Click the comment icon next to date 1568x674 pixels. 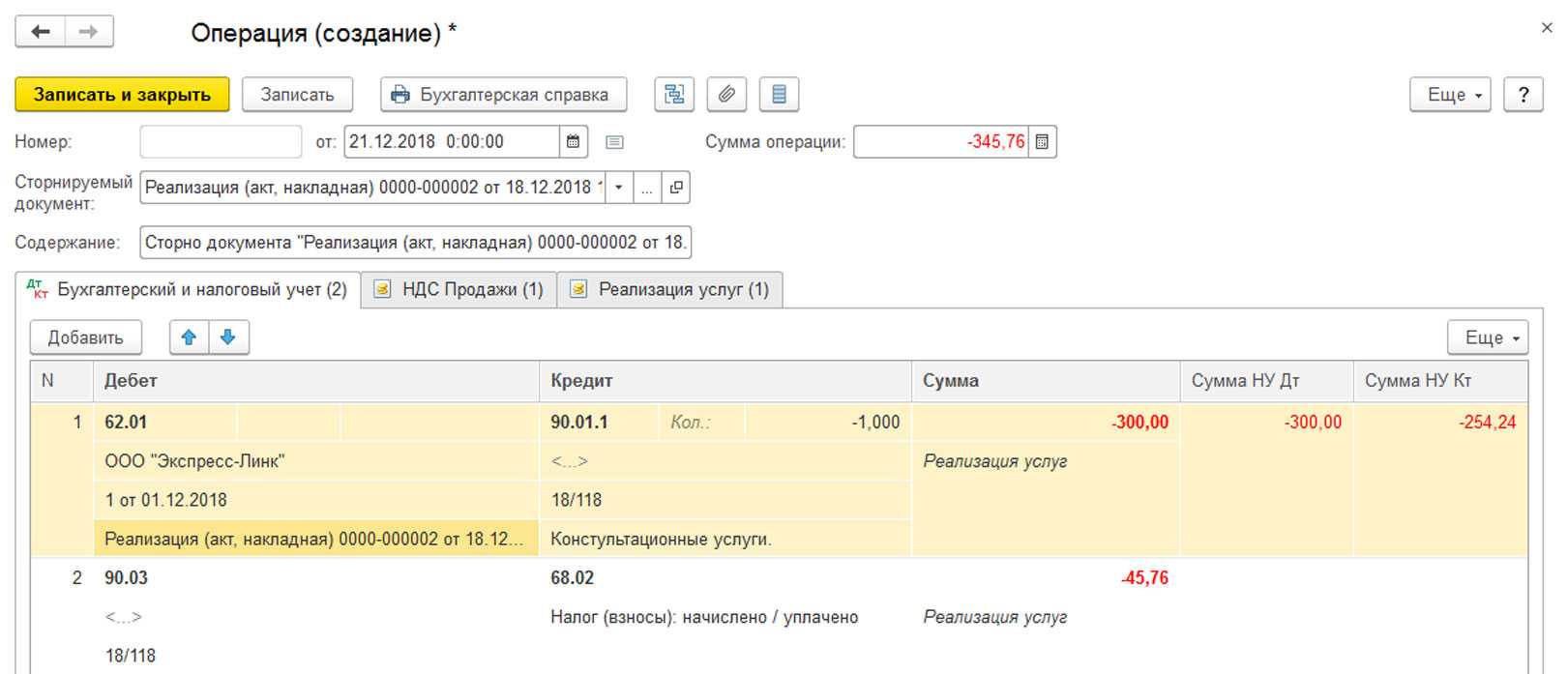[x=614, y=142]
